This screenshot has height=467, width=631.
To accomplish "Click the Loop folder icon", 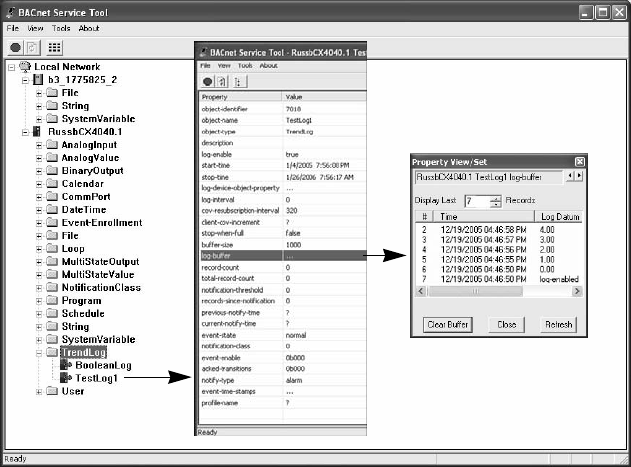I will [52, 248].
